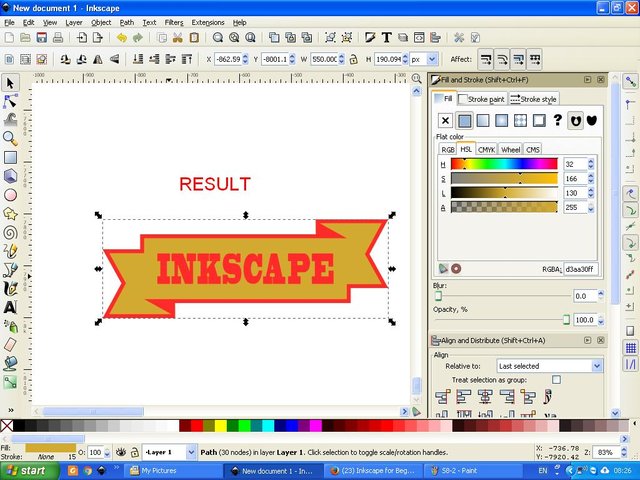Toggle Treat selection as group checkbox
The image size is (640, 480).
click(556, 380)
